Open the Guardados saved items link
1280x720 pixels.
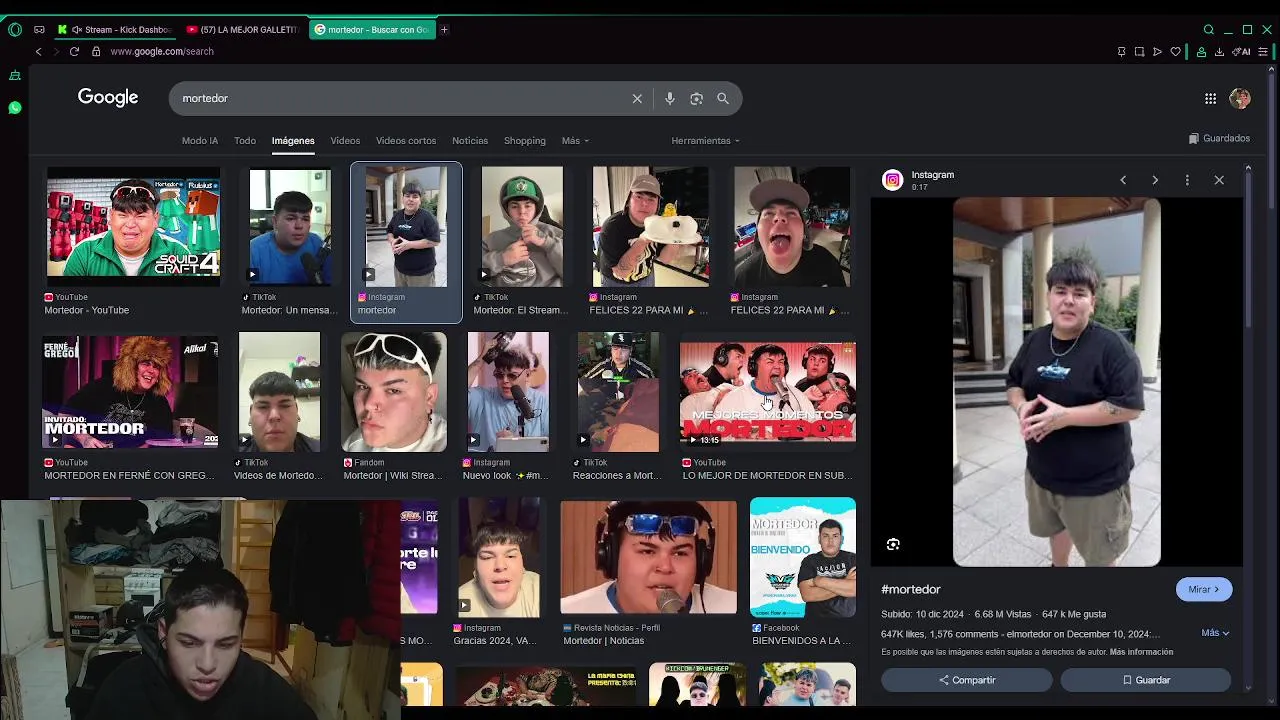pyautogui.click(x=1219, y=139)
